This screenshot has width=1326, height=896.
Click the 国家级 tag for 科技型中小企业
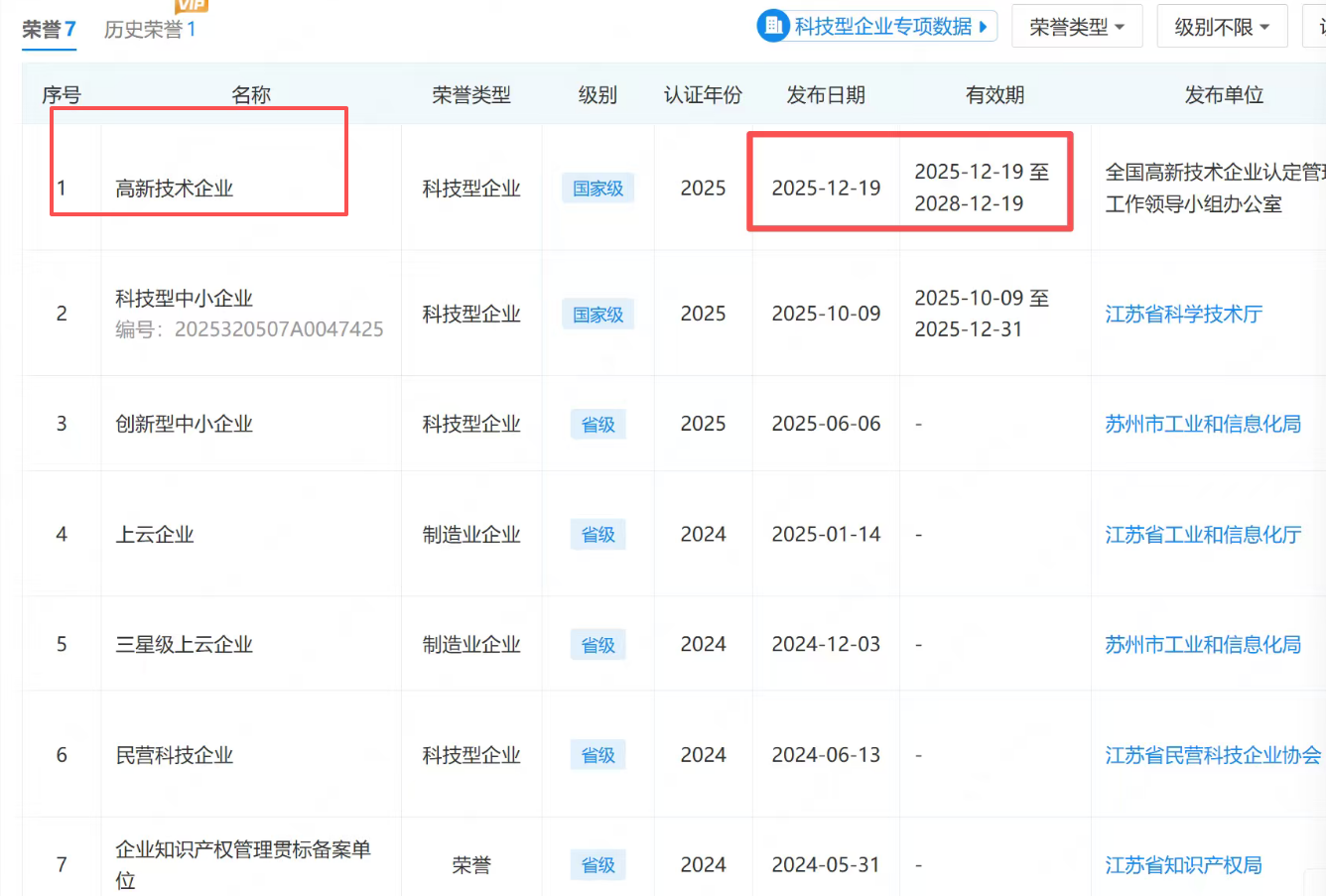(597, 315)
